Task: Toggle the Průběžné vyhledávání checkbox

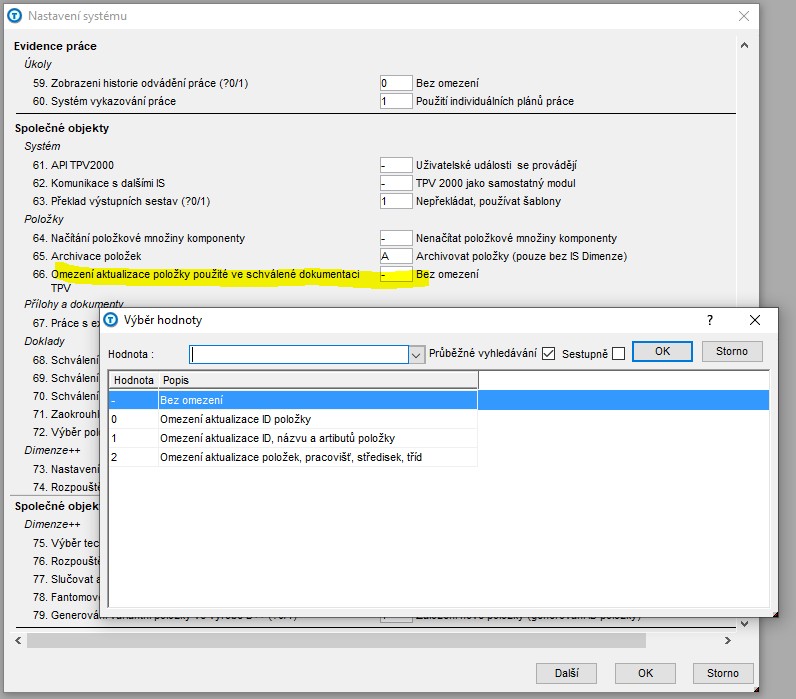Action: tap(548, 353)
